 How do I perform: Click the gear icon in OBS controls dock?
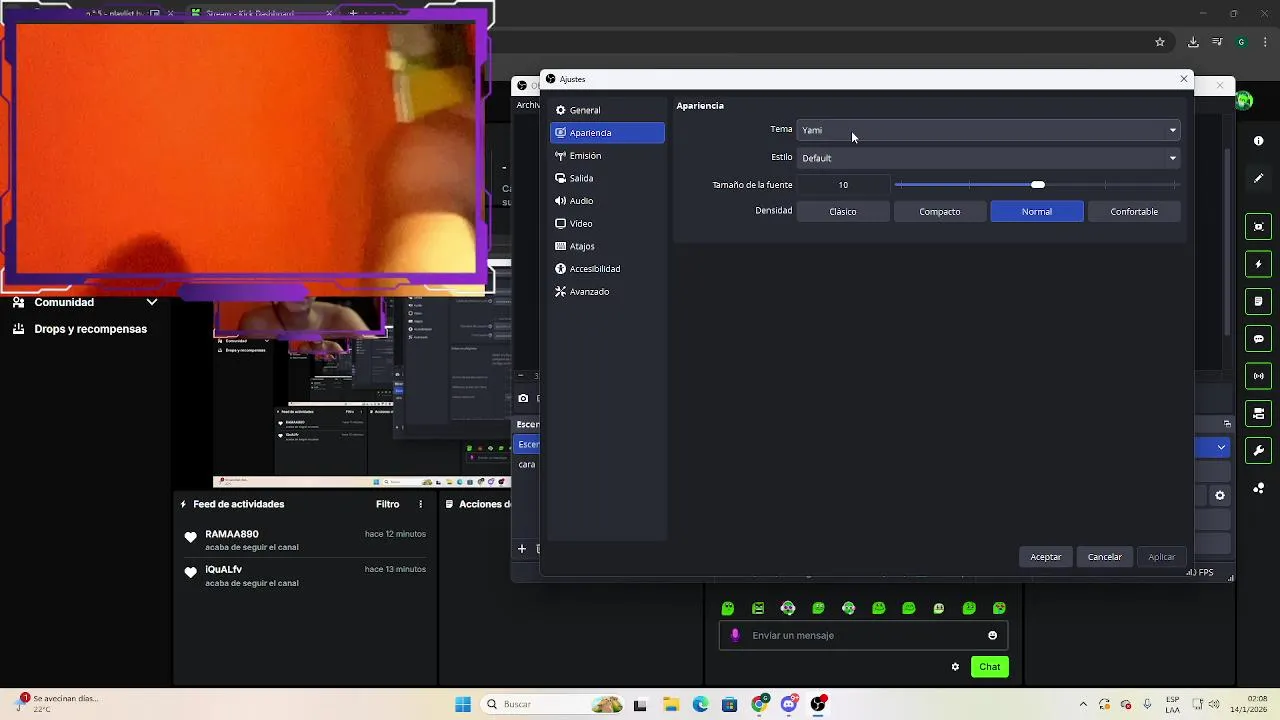pos(1220,495)
